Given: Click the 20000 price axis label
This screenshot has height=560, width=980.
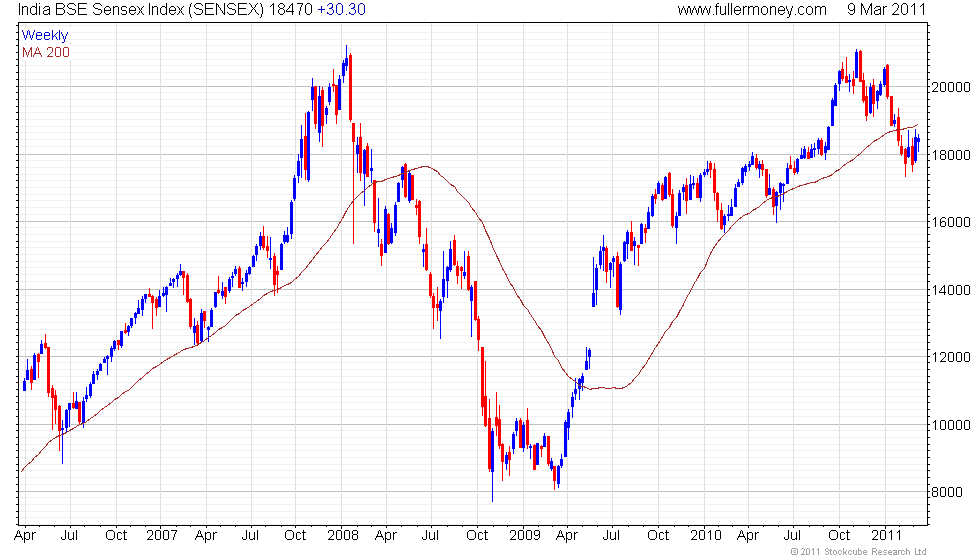Looking at the screenshot, I should (951, 88).
